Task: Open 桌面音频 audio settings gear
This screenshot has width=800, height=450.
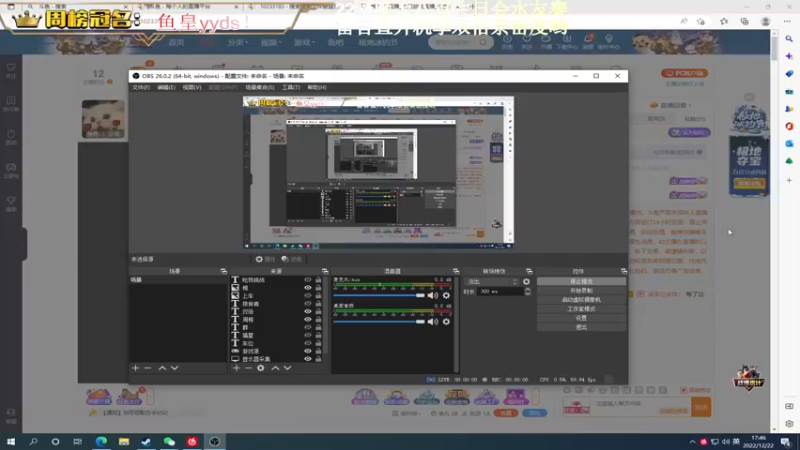Action: [446, 322]
